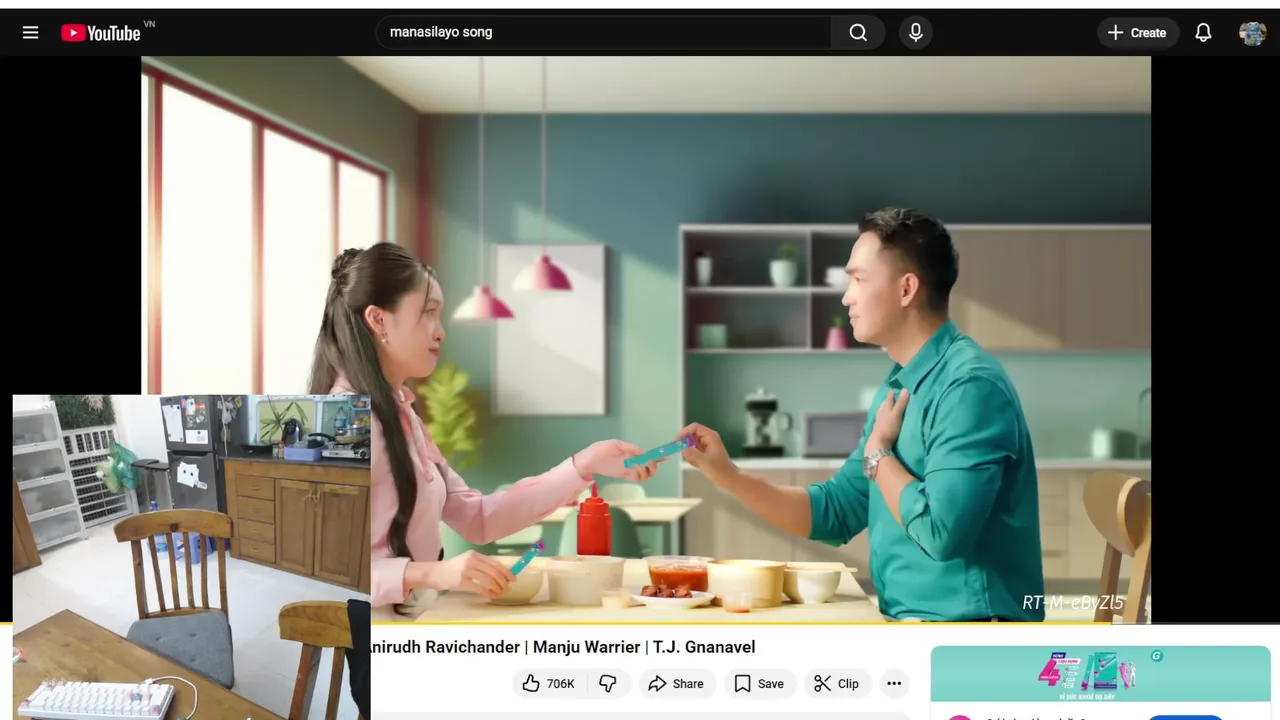Start voice search with the microphone
1280x720 pixels.
click(x=915, y=33)
